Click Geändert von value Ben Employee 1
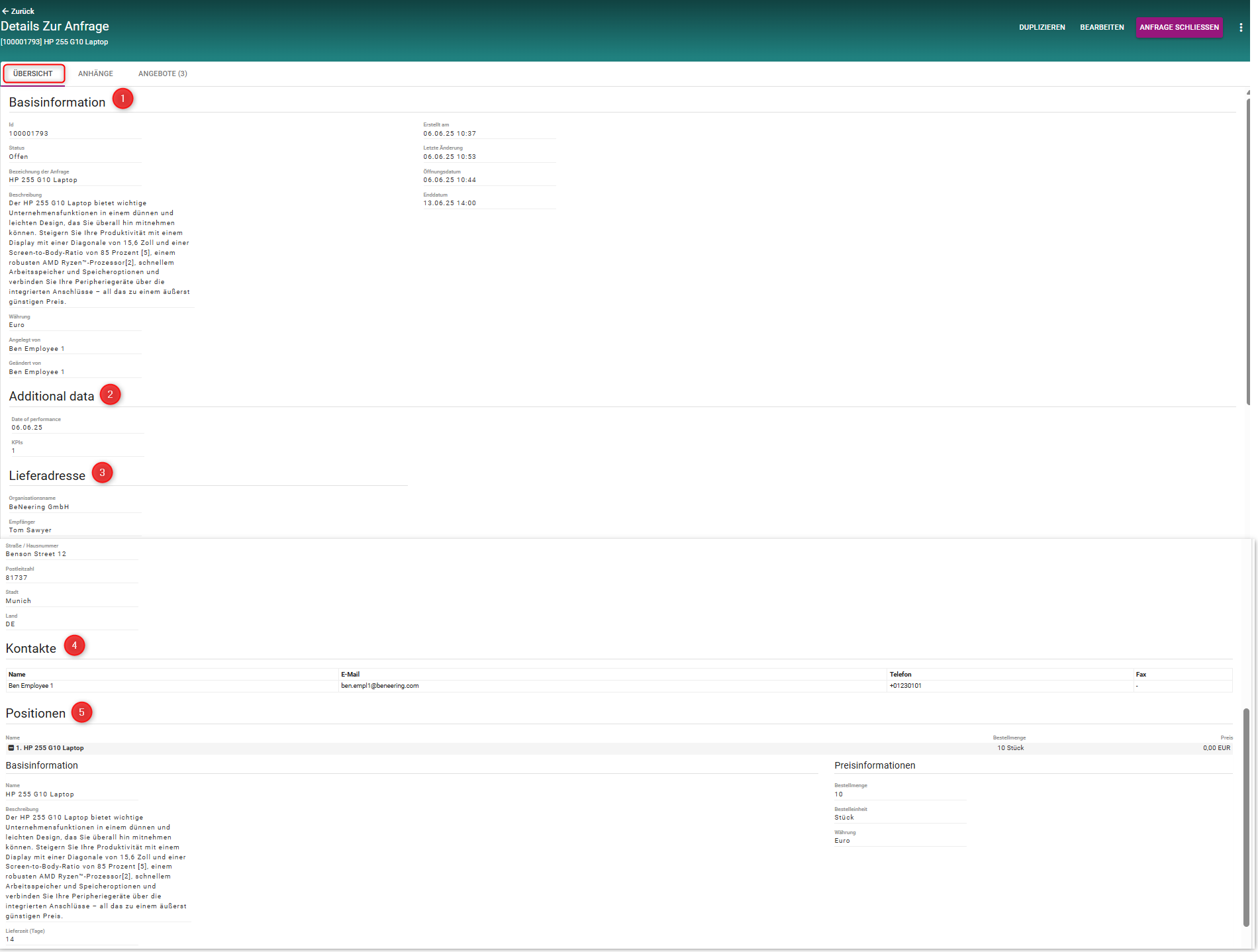The width and height of the screenshot is (1258, 952). click(36, 372)
